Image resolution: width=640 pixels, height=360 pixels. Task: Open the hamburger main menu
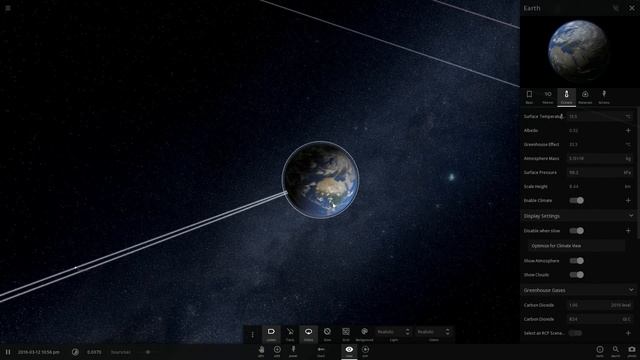click(x=8, y=8)
